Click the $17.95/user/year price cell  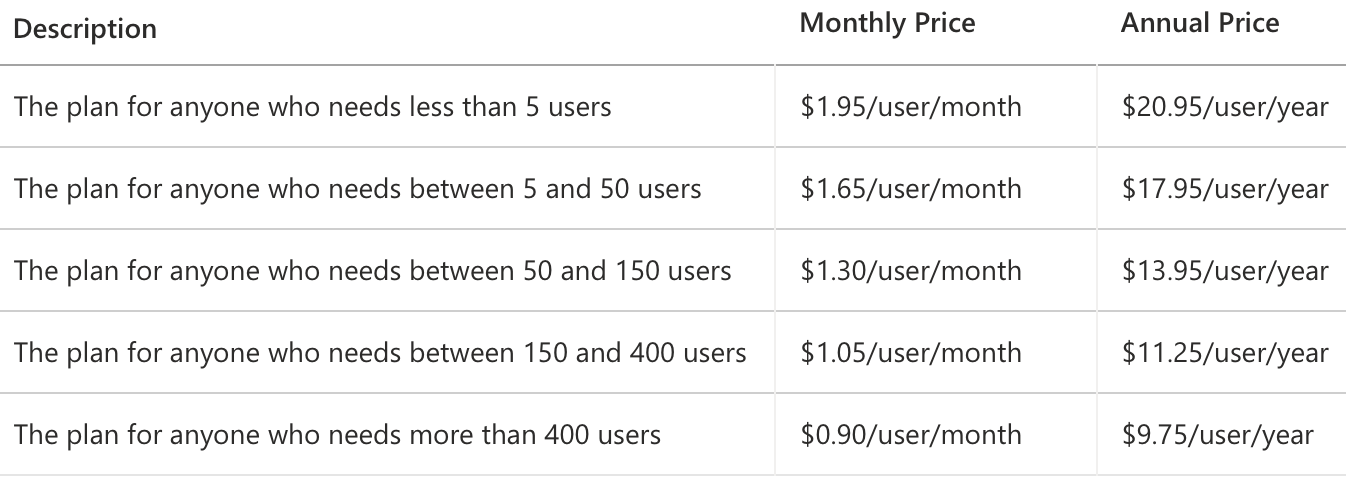pos(1225,188)
